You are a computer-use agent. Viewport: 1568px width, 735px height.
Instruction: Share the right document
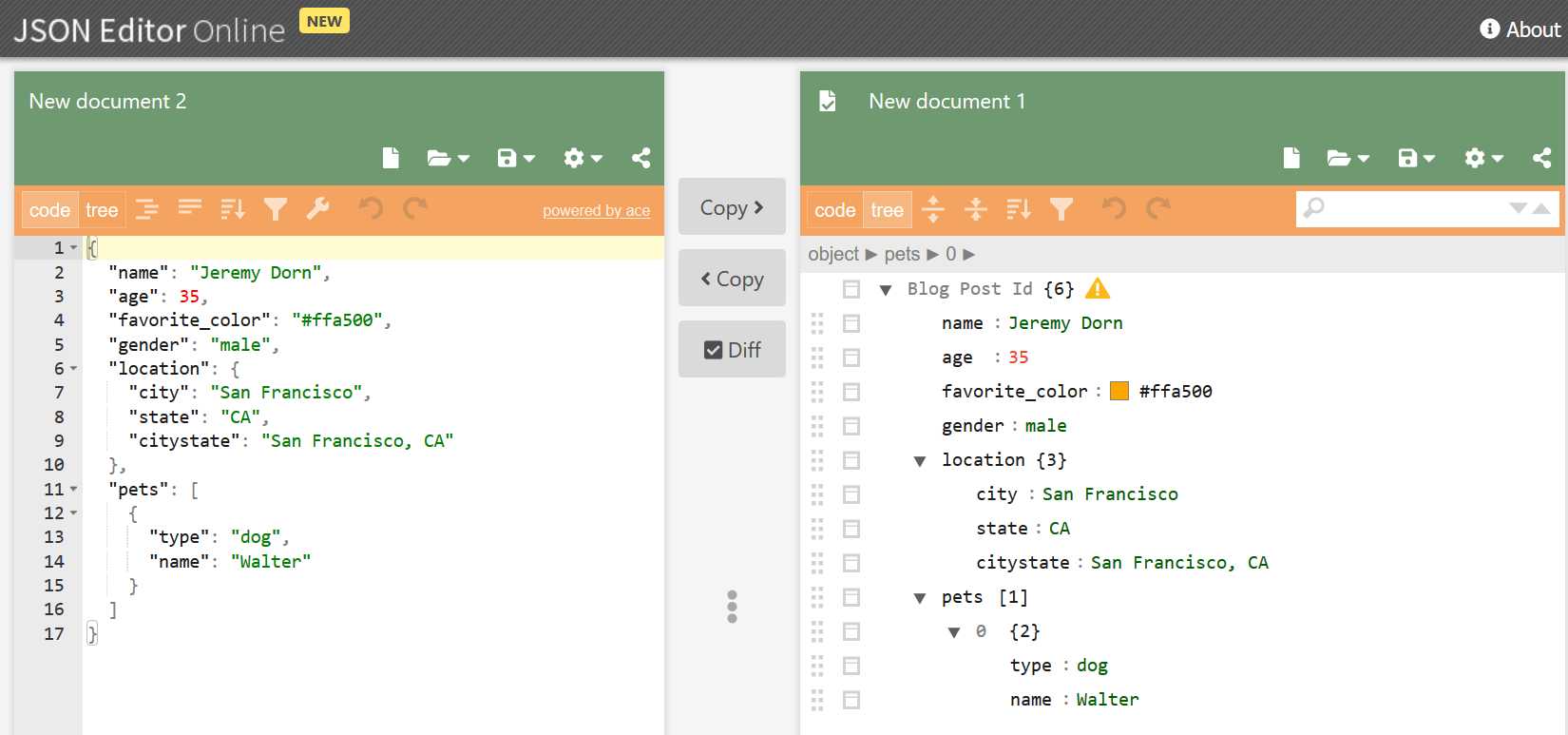point(1542,158)
